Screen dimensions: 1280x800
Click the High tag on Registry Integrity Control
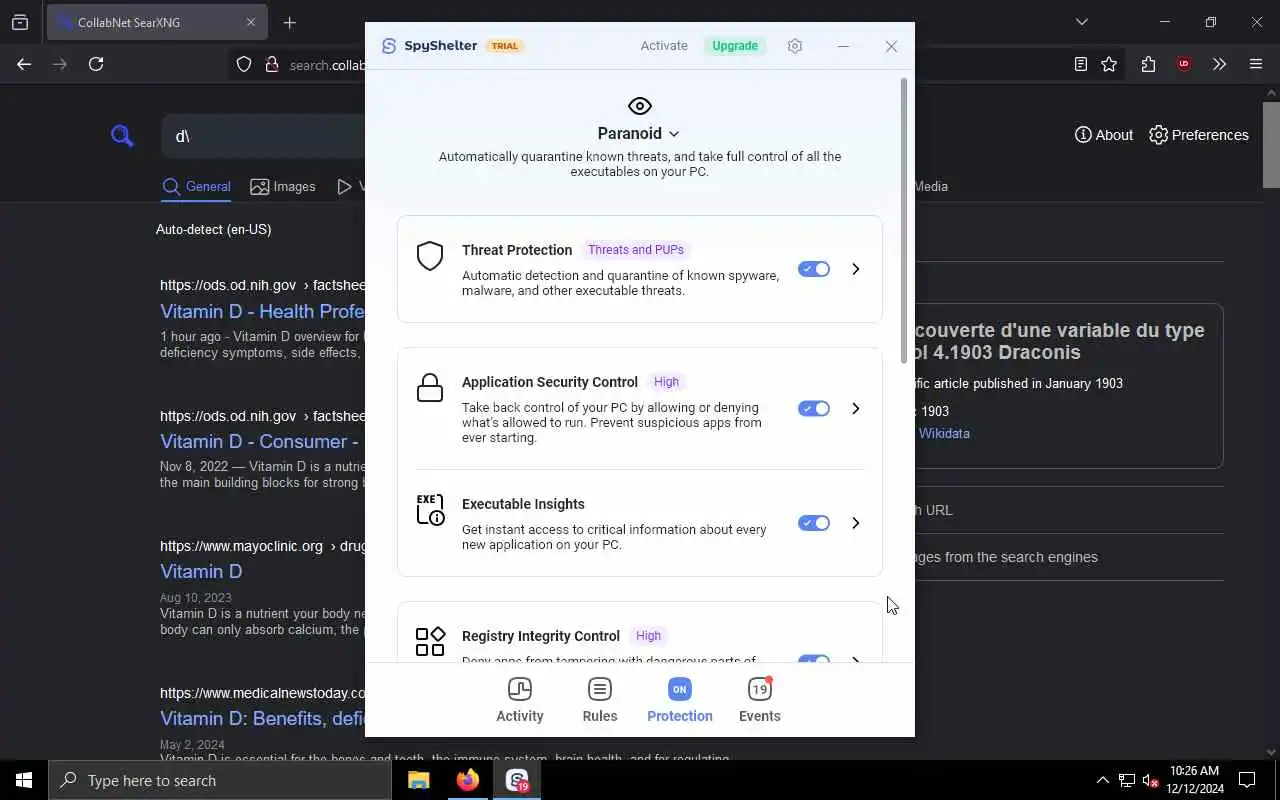(x=648, y=636)
